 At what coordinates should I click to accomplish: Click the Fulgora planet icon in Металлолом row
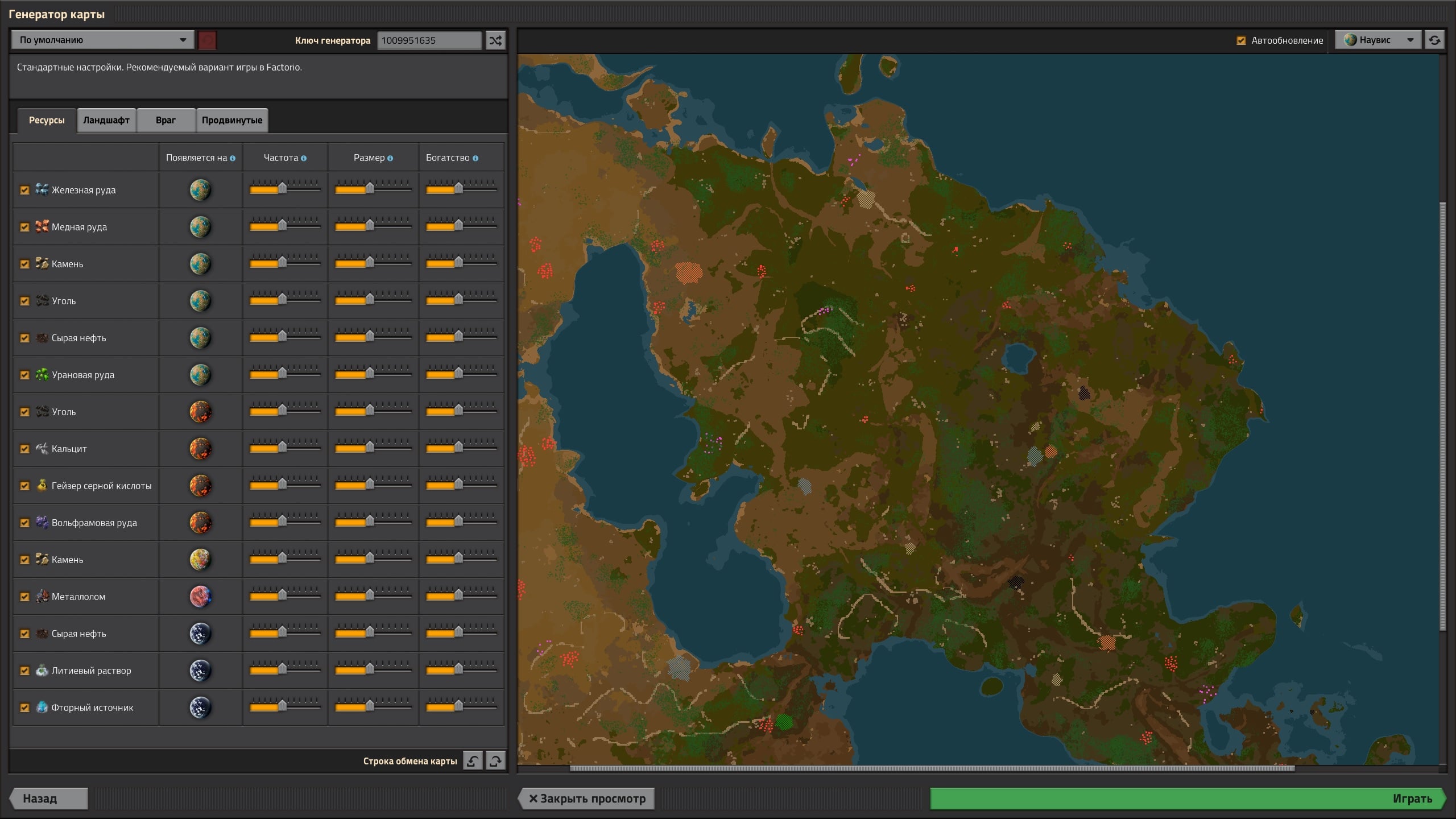point(200,597)
